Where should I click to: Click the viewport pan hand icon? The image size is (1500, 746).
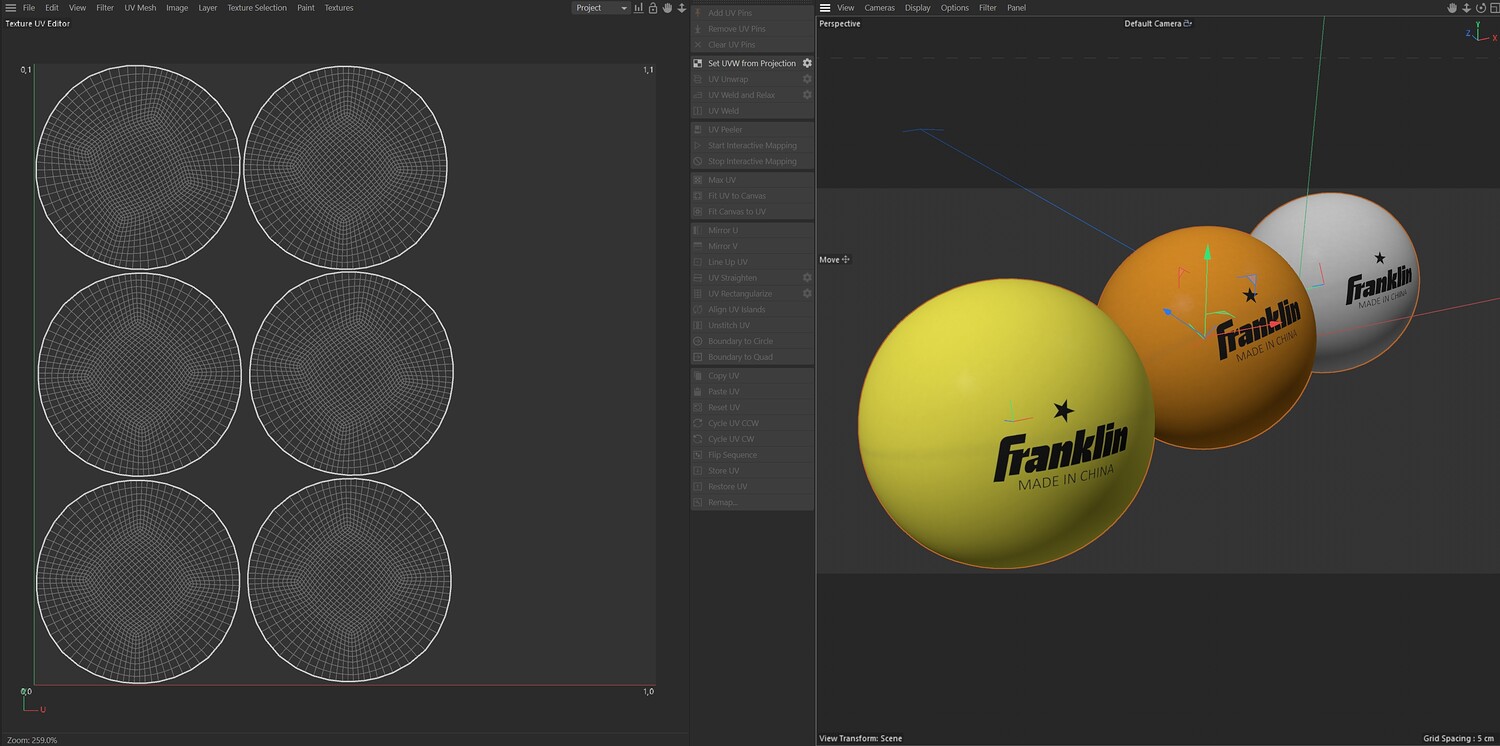(x=1452, y=8)
